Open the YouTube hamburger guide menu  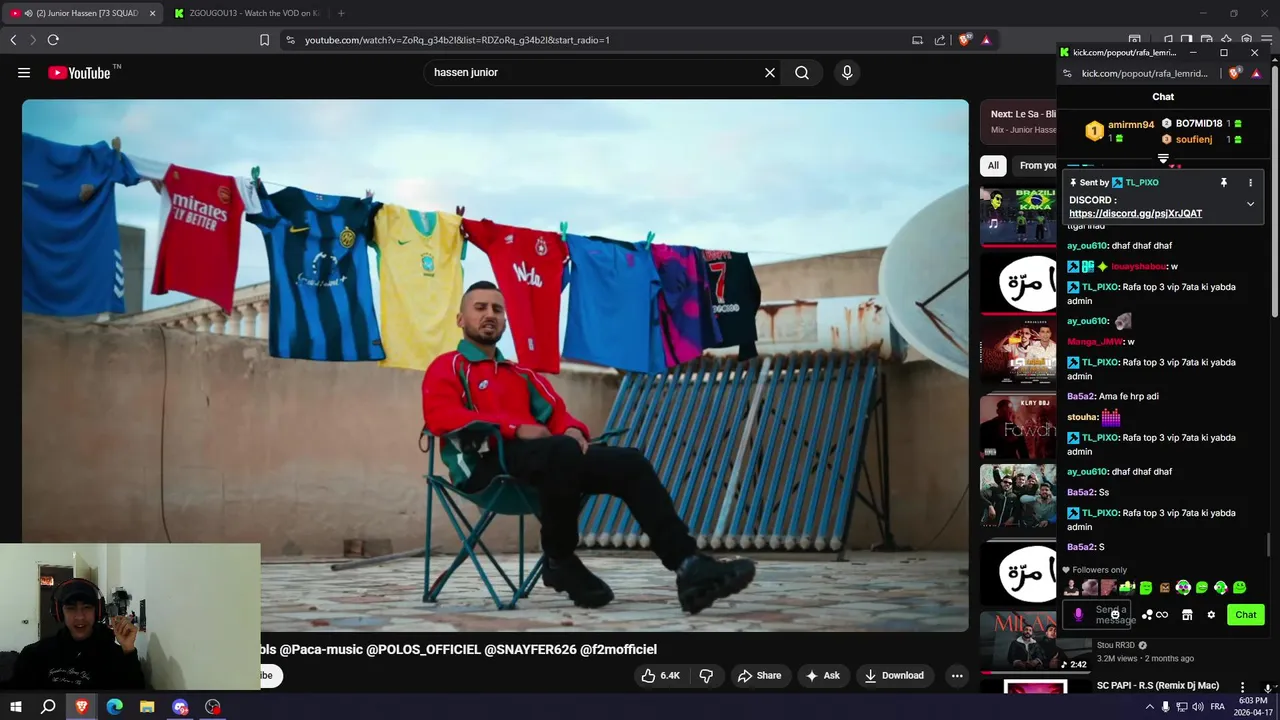pos(24,73)
